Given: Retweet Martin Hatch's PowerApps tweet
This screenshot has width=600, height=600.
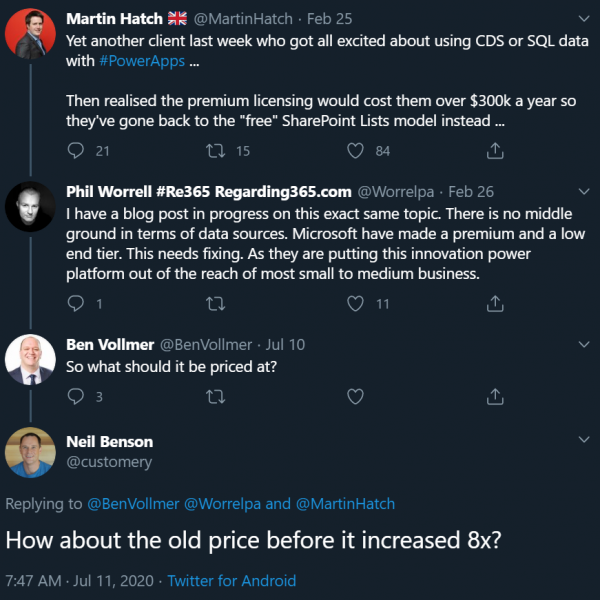Looking at the screenshot, I should [215, 150].
